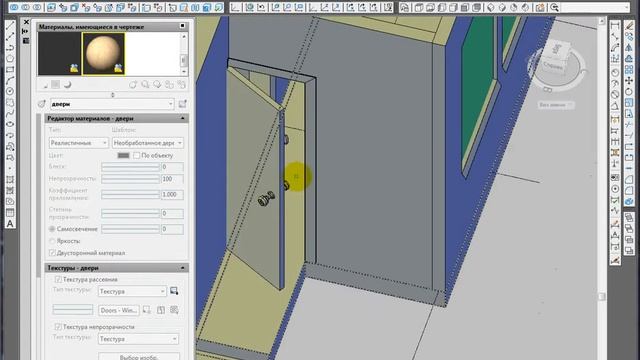Click the Блеск slider
This screenshot has height=360, width=640.
(130, 167)
